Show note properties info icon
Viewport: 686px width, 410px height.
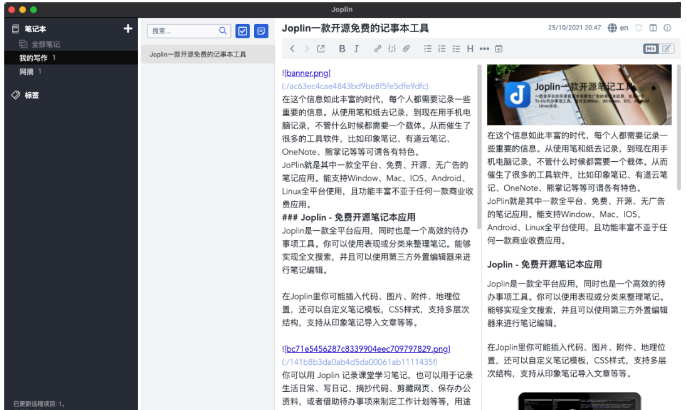coord(667,28)
